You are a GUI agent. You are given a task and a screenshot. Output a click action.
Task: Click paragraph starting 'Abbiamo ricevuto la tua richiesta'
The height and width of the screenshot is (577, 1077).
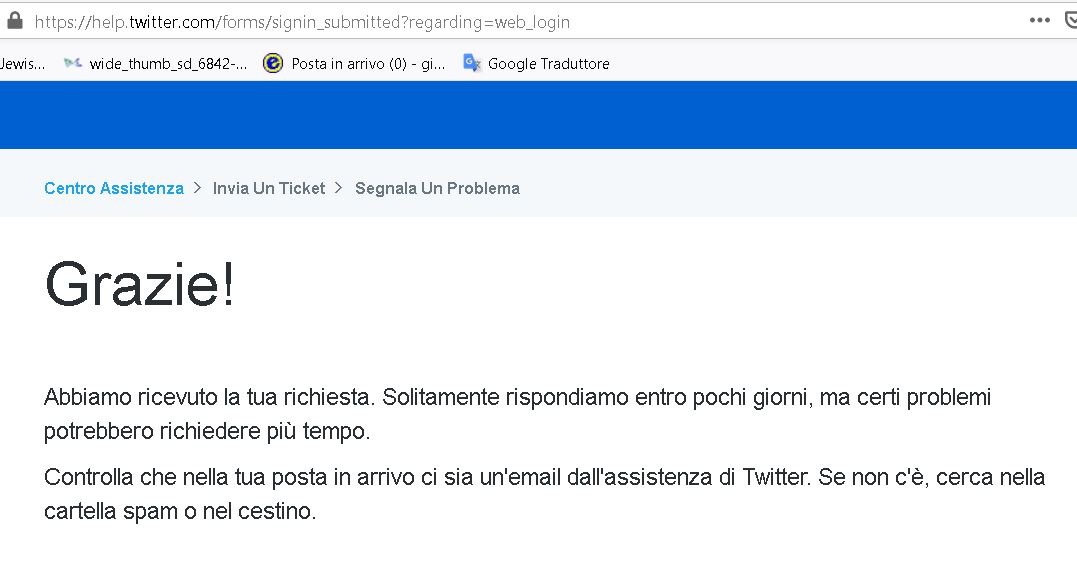[517, 414]
